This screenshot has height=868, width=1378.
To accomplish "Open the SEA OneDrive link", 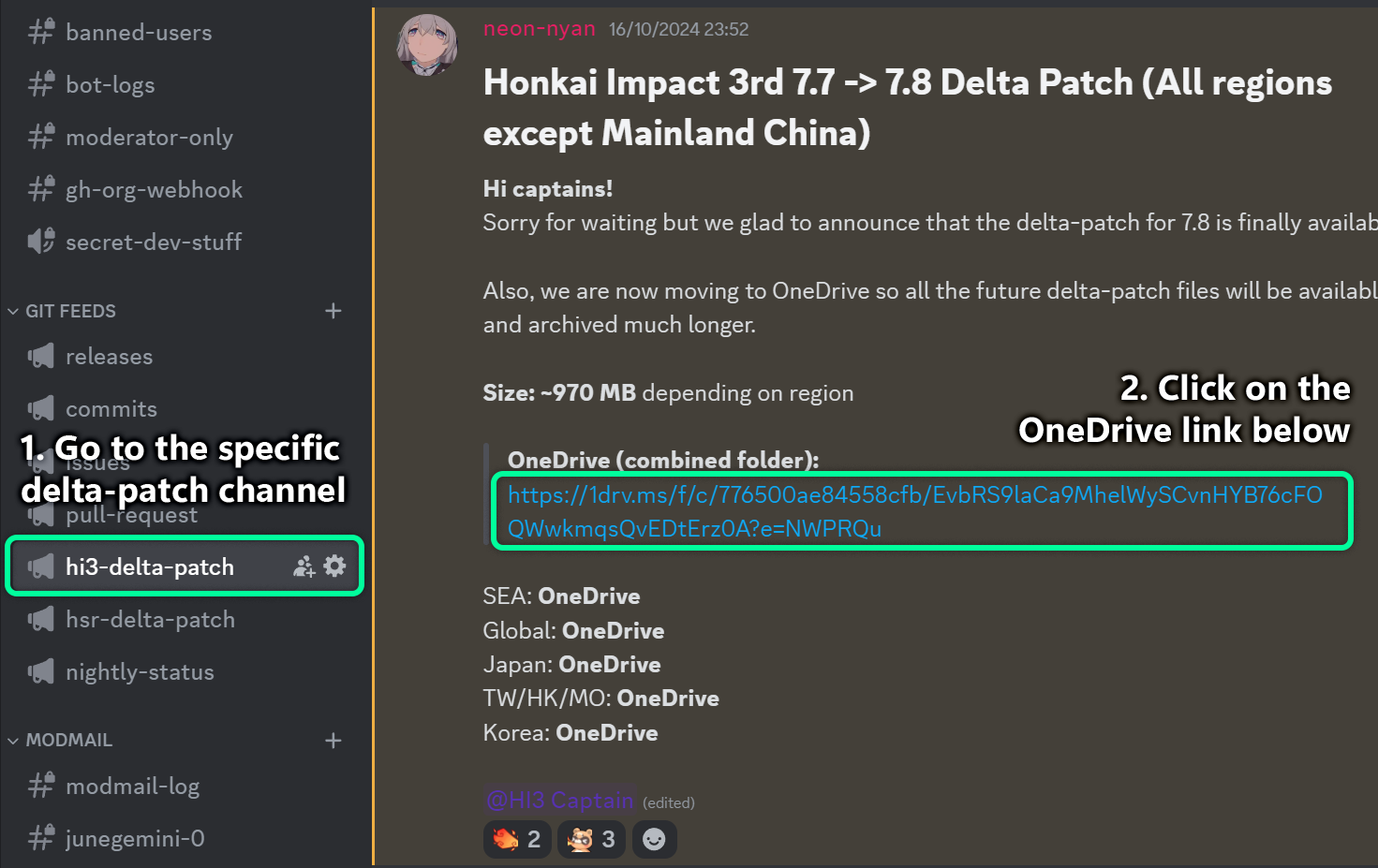I will [589, 596].
